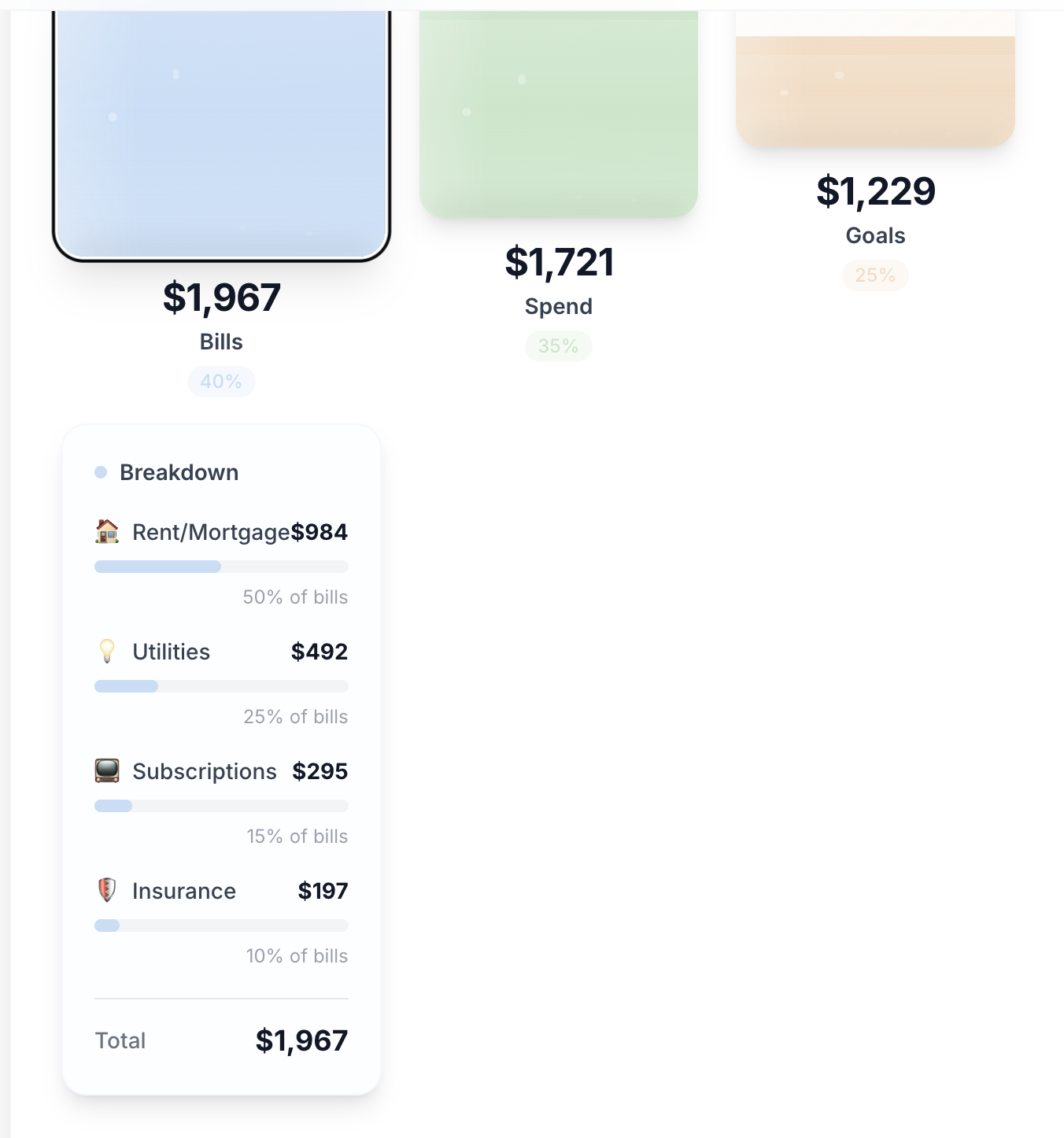1064x1138 pixels.
Task: Click the house icon next to Rent/Mortgage
Action: click(x=106, y=532)
